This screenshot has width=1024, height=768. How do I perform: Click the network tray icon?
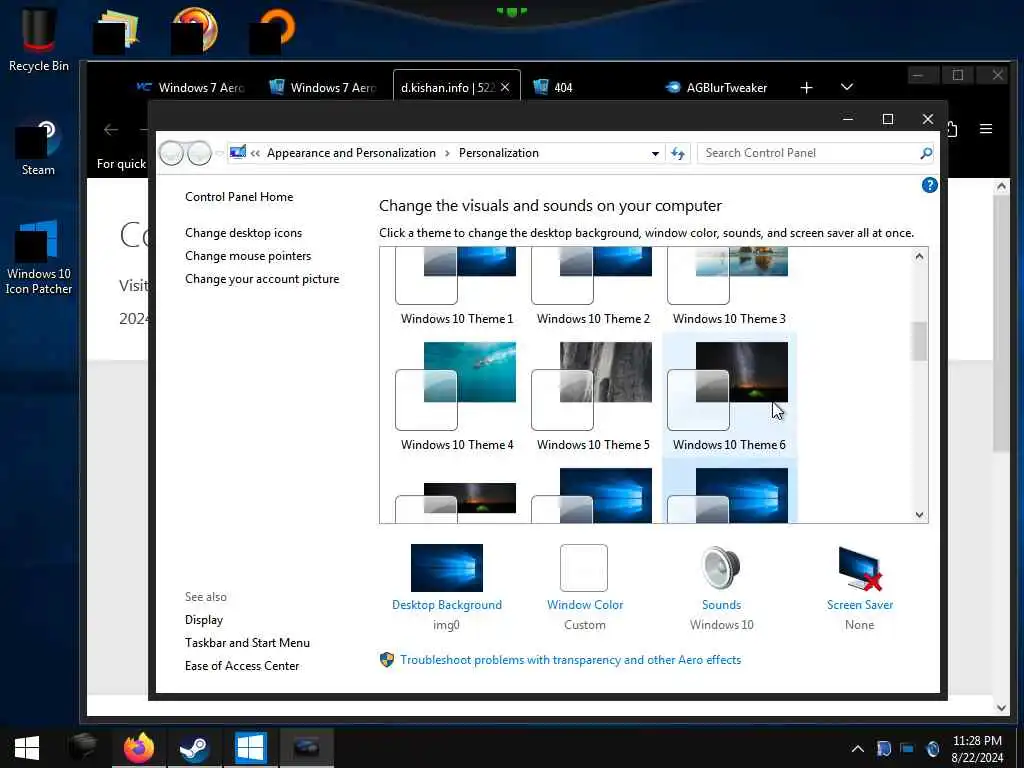[x=908, y=748]
